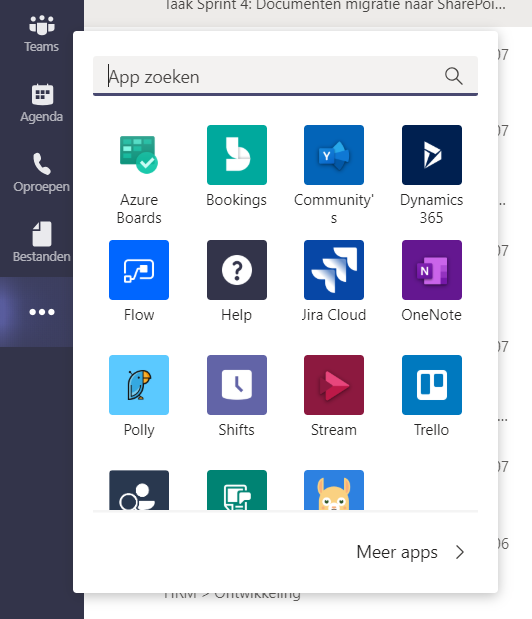Switch to Teams in sidebar
The image size is (532, 619).
click(41, 34)
